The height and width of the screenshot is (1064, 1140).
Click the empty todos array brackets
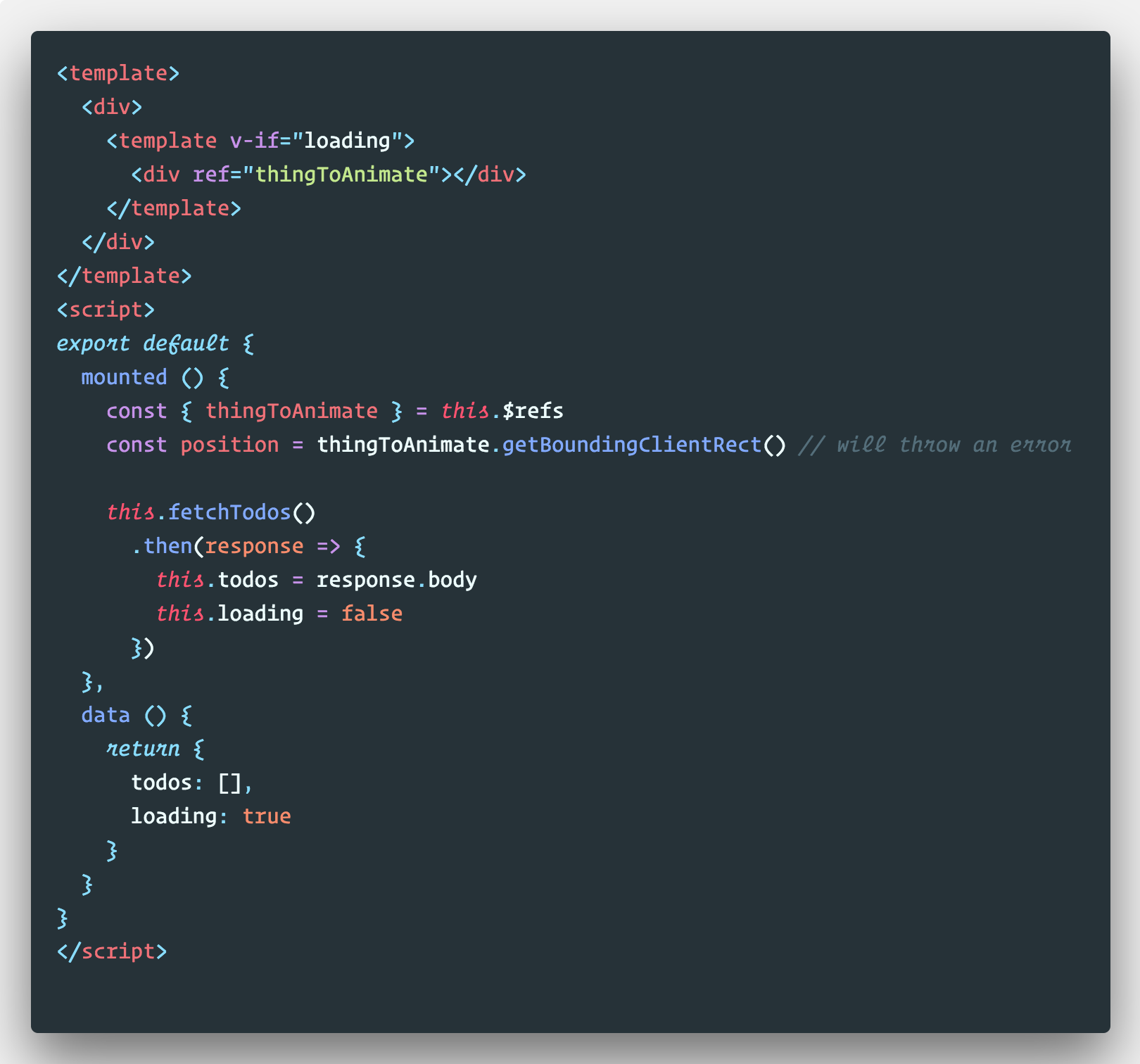(229, 783)
